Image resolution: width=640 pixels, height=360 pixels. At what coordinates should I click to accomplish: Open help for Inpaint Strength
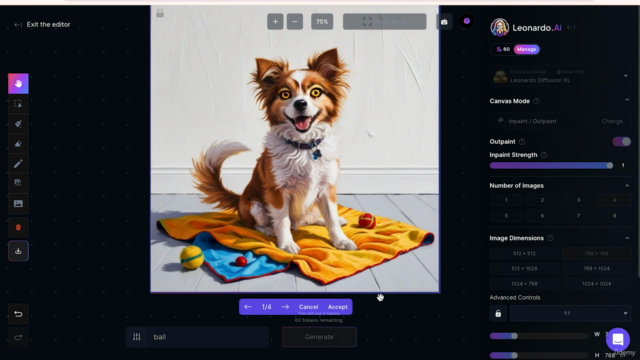pos(544,155)
